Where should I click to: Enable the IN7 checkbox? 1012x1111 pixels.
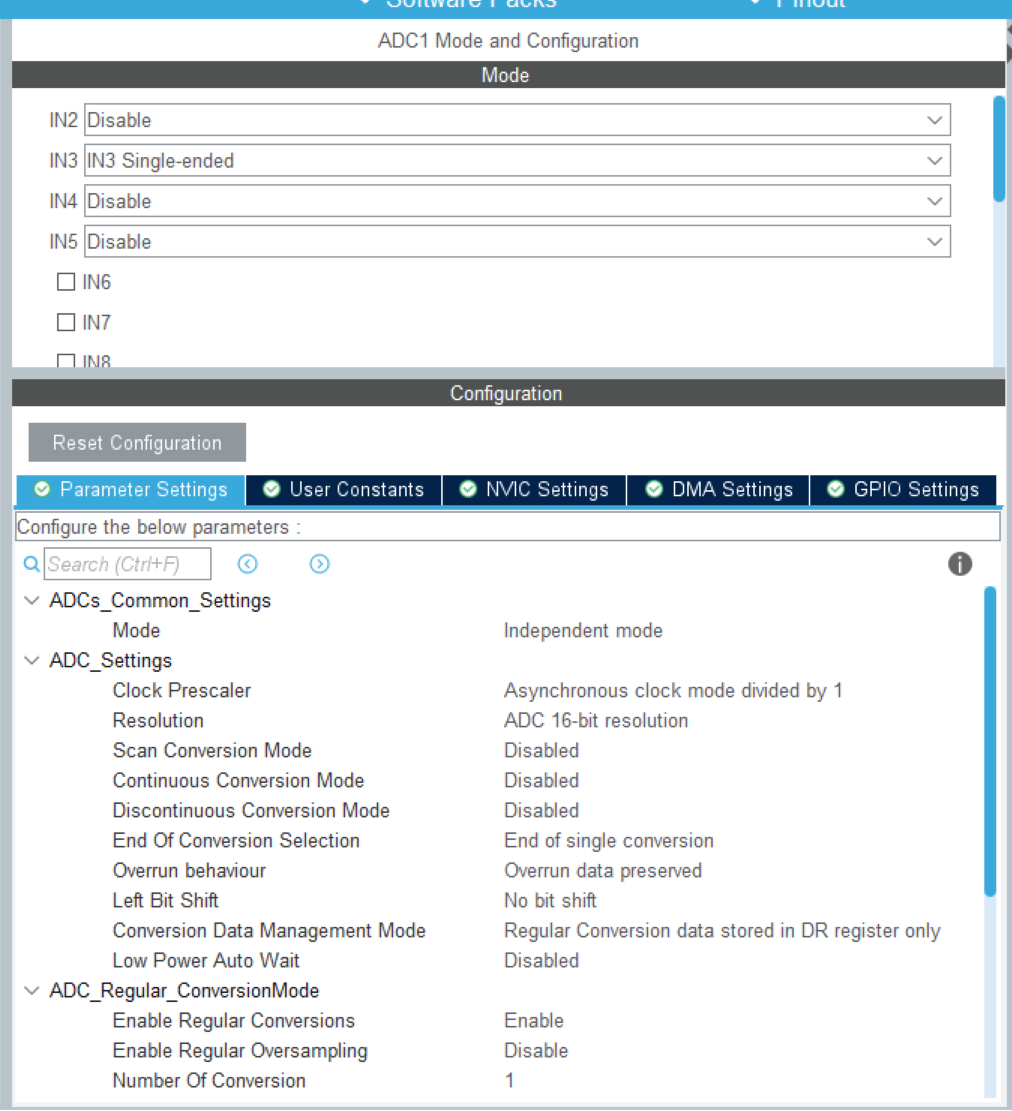click(x=66, y=322)
